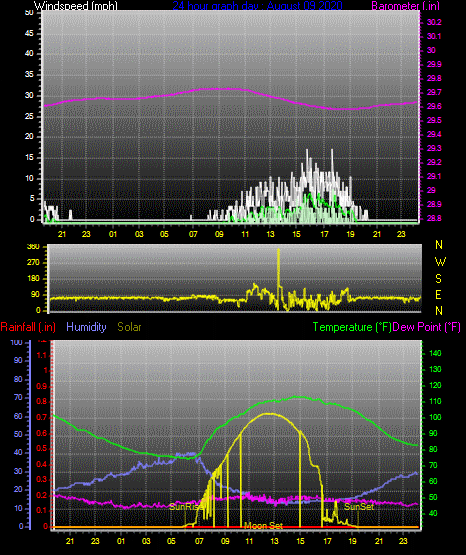Viewport: 466px width, 555px height.
Task: Click "15" on the windspeed axis
Action: [x=29, y=158]
